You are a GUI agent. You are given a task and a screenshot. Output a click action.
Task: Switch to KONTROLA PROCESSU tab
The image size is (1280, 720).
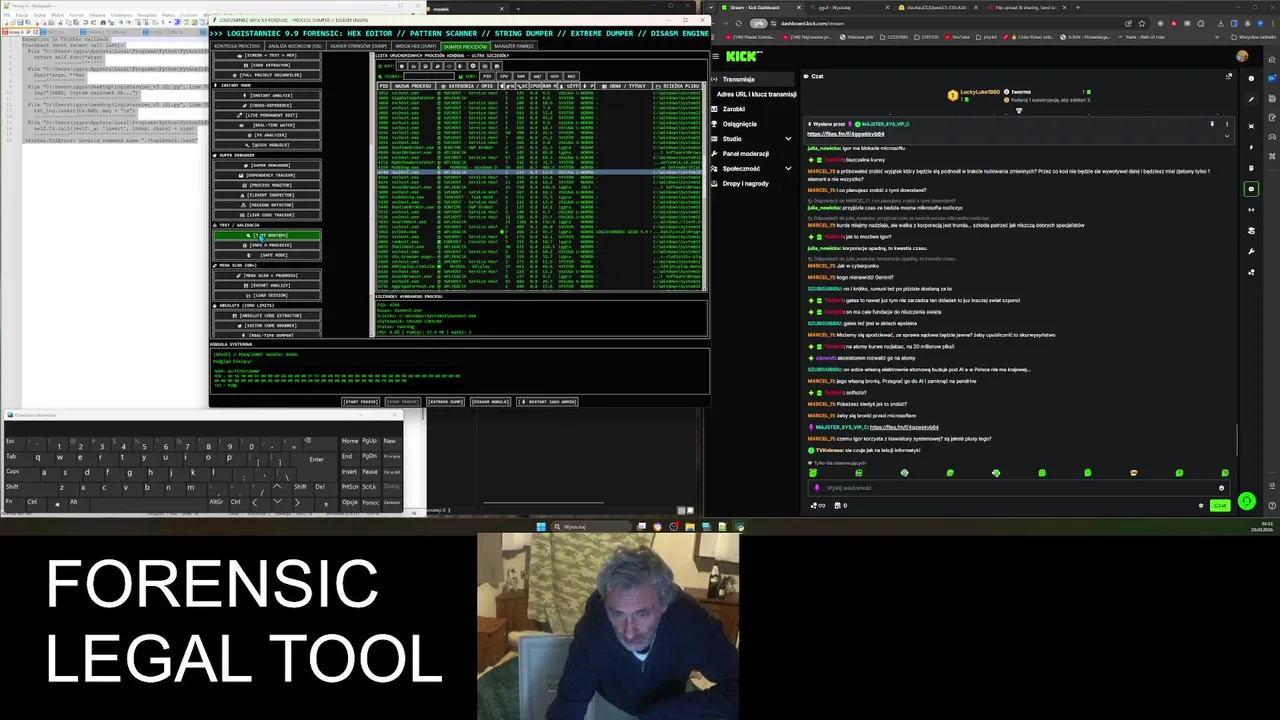pyautogui.click(x=237, y=46)
